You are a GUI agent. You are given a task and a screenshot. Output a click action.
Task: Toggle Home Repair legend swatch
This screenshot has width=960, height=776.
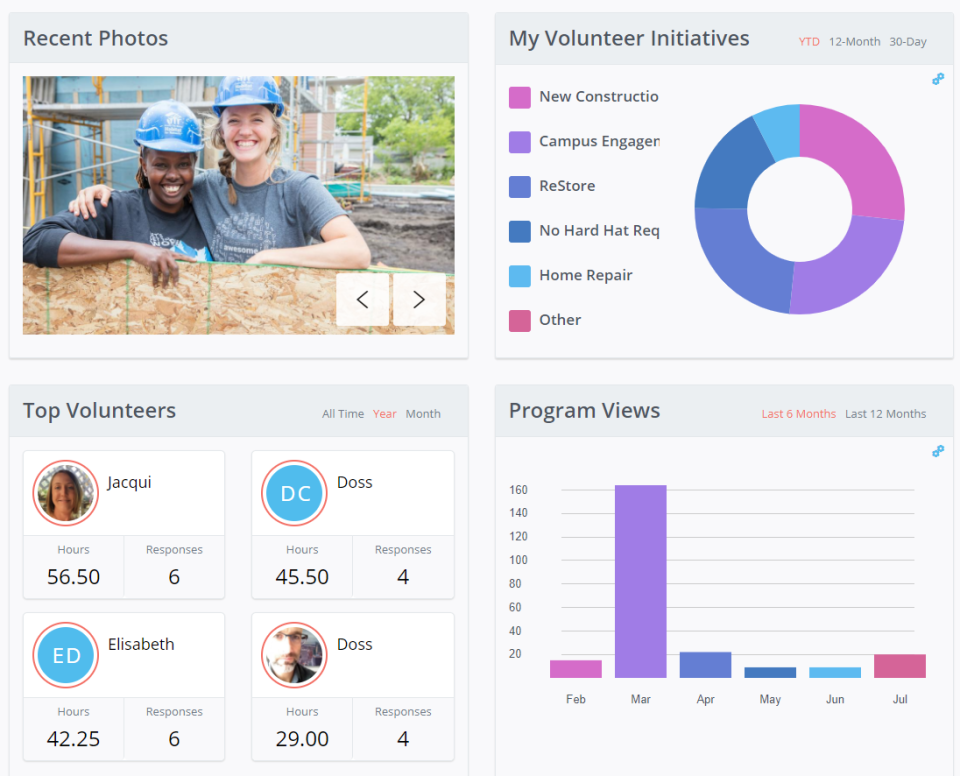coord(520,276)
